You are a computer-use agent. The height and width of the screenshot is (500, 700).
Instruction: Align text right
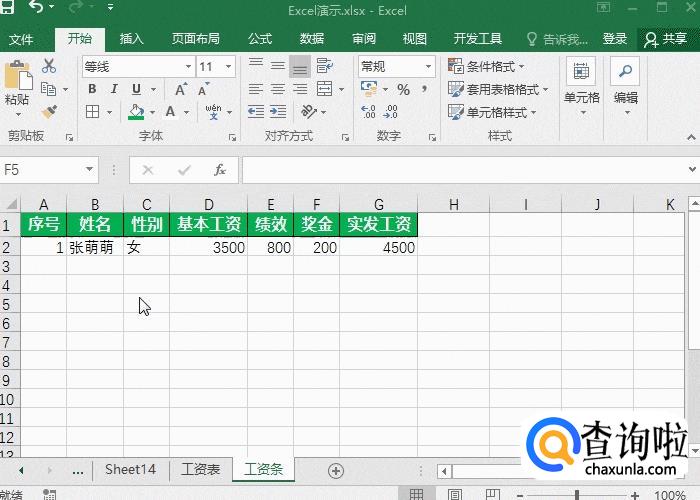pos(300,89)
